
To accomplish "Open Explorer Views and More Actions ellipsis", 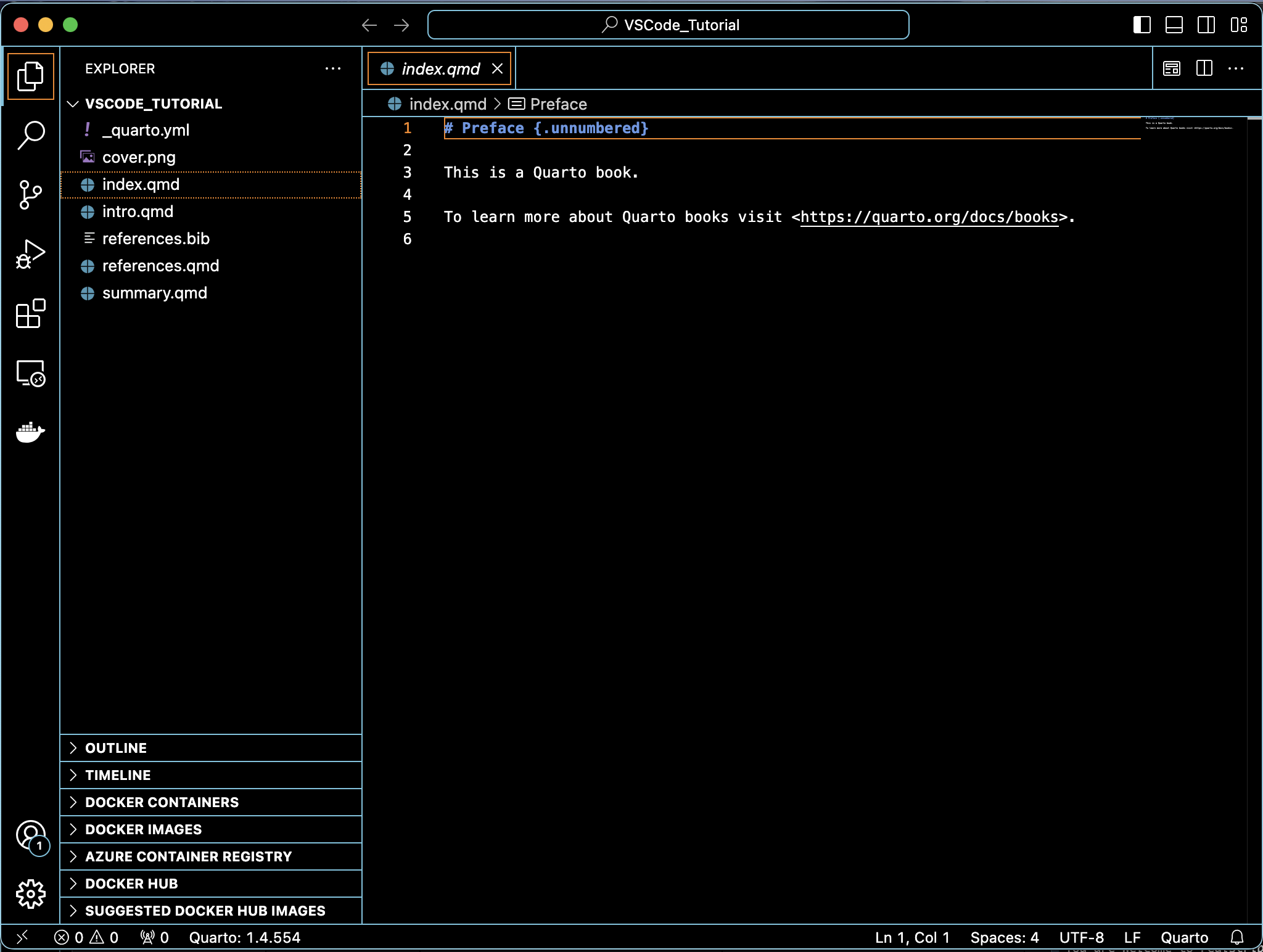I will tap(333, 68).
